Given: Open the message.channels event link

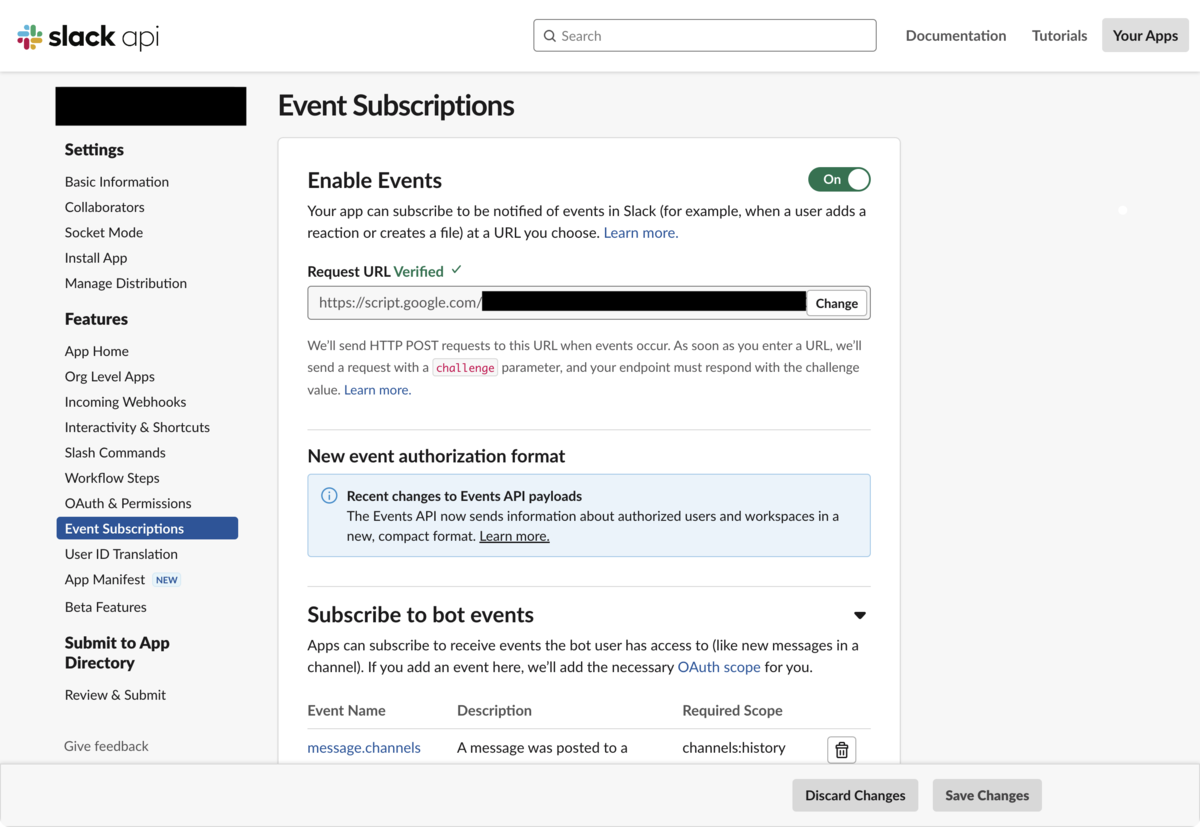Looking at the screenshot, I should 364,748.
